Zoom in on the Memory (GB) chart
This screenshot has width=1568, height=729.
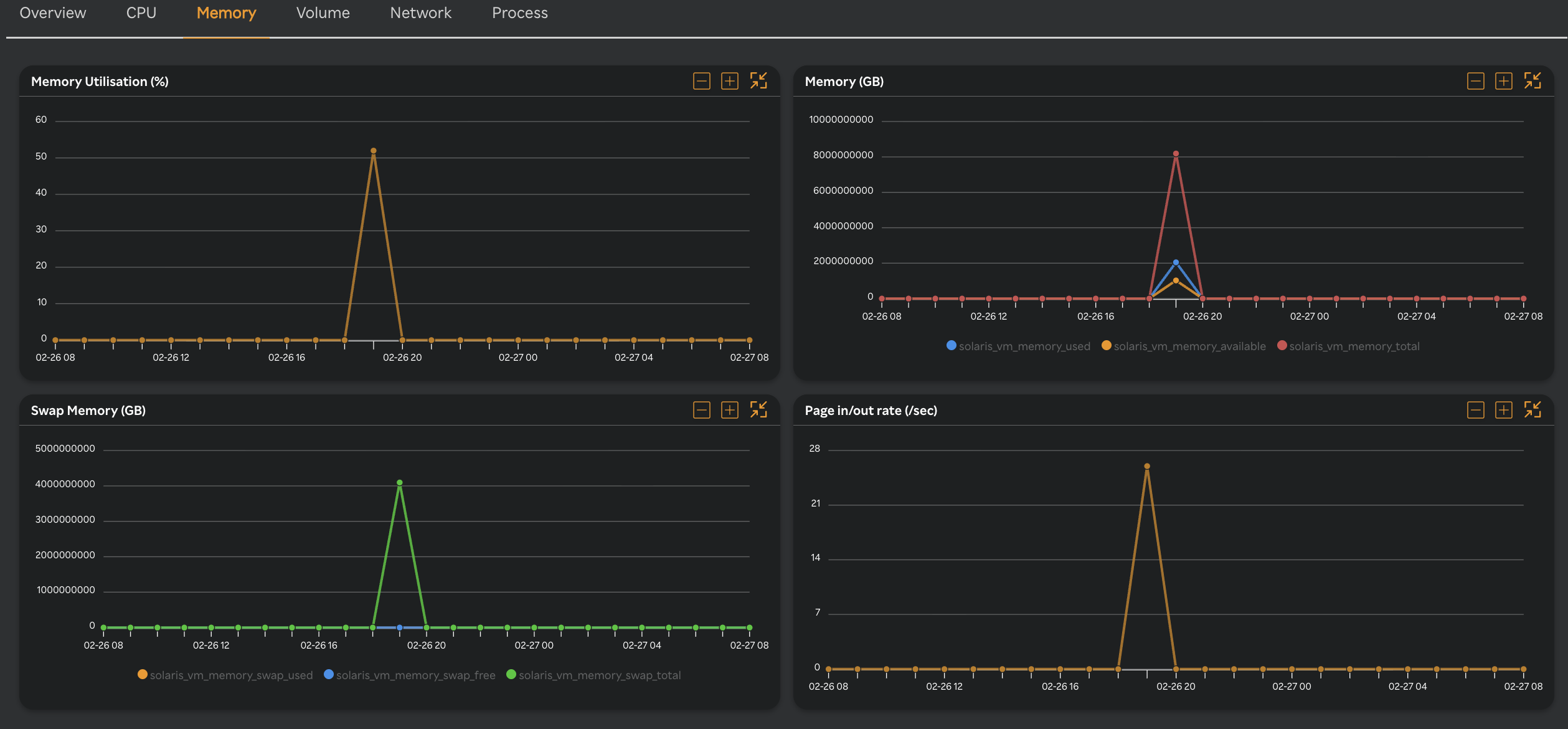click(x=1504, y=80)
